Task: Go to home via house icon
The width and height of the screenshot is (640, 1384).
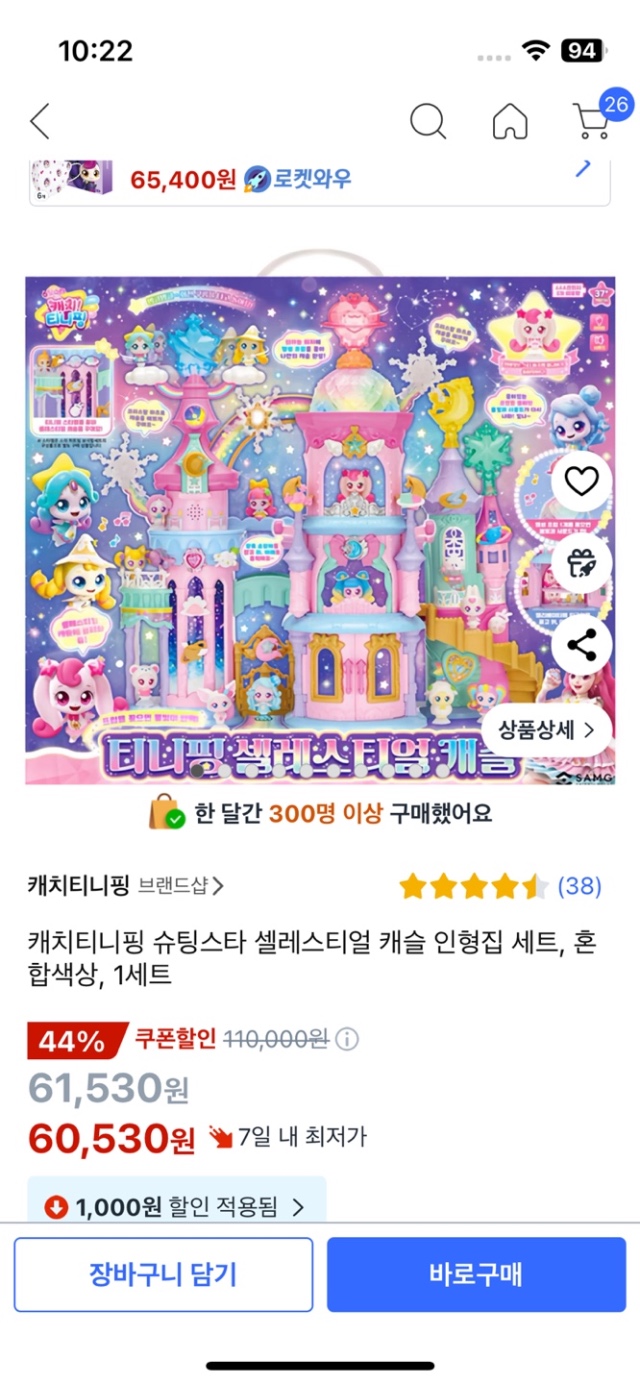Action: (510, 121)
